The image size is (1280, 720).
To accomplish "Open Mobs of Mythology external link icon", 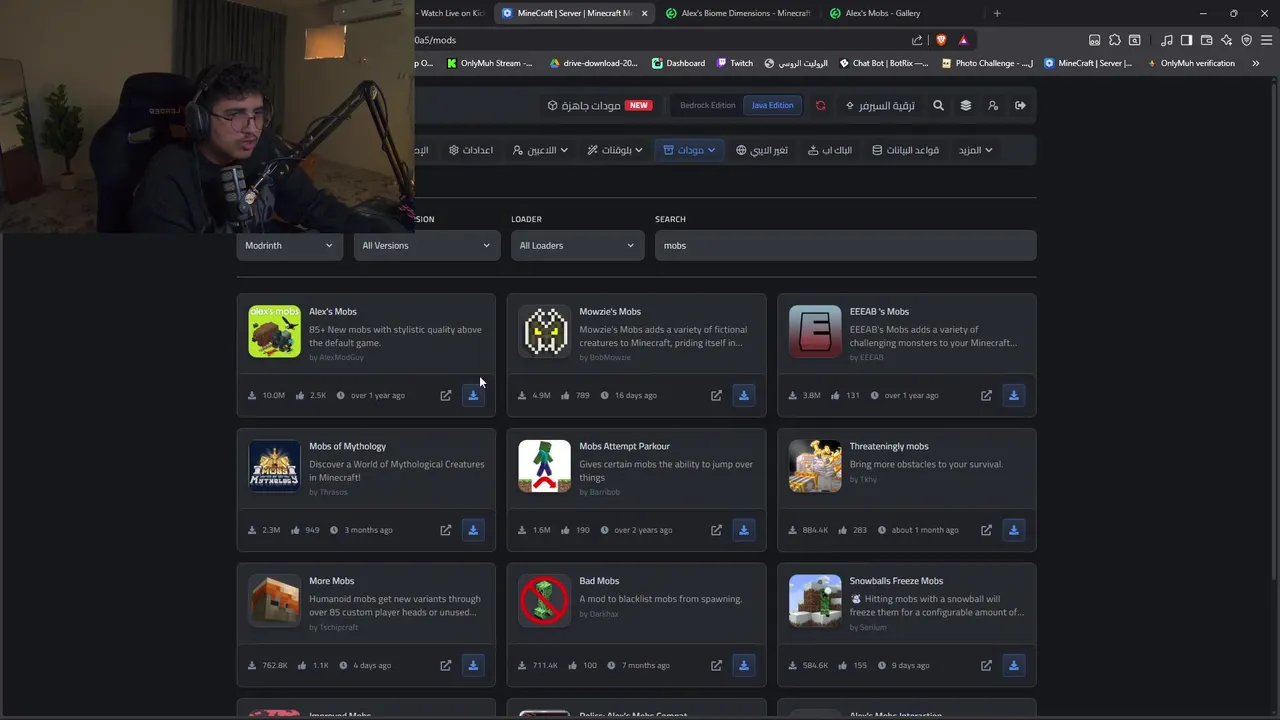I will click(446, 530).
